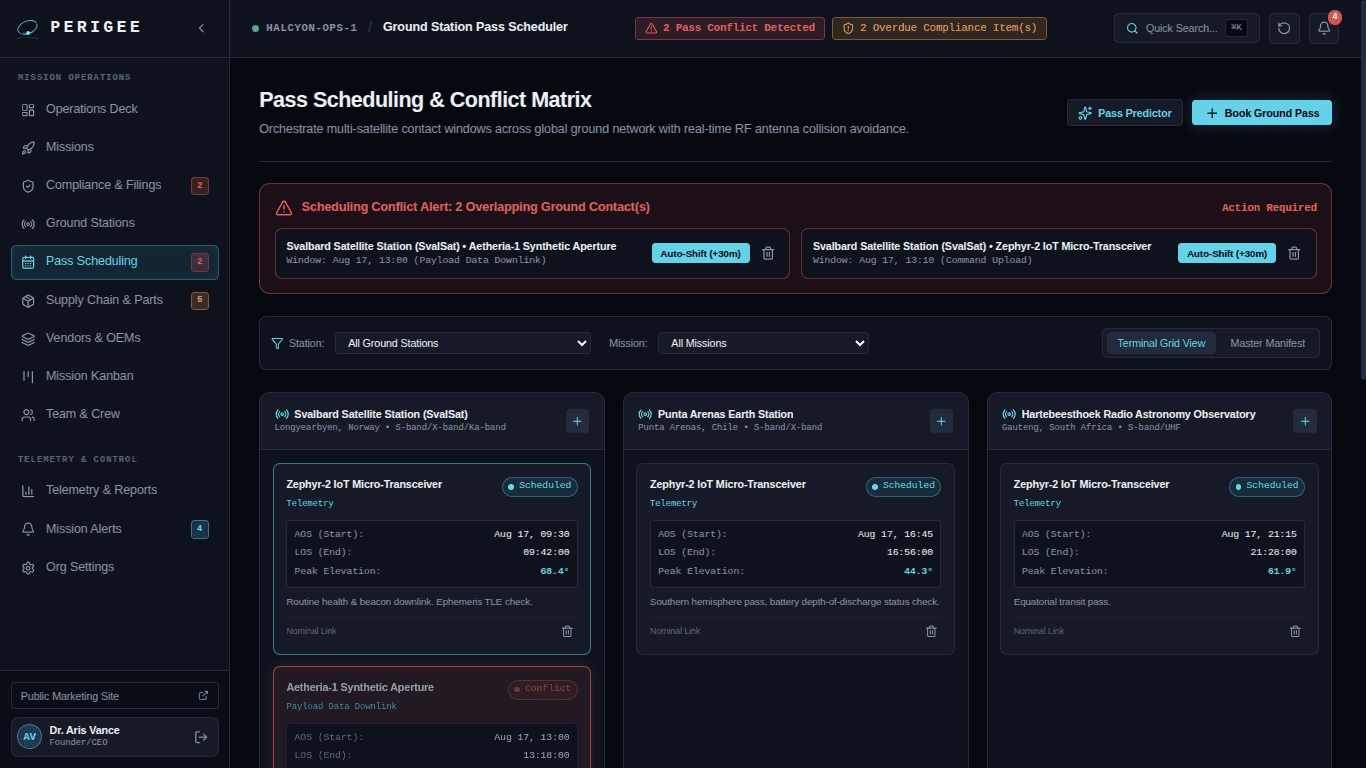Open Supply Chain & Parts

pos(115,300)
